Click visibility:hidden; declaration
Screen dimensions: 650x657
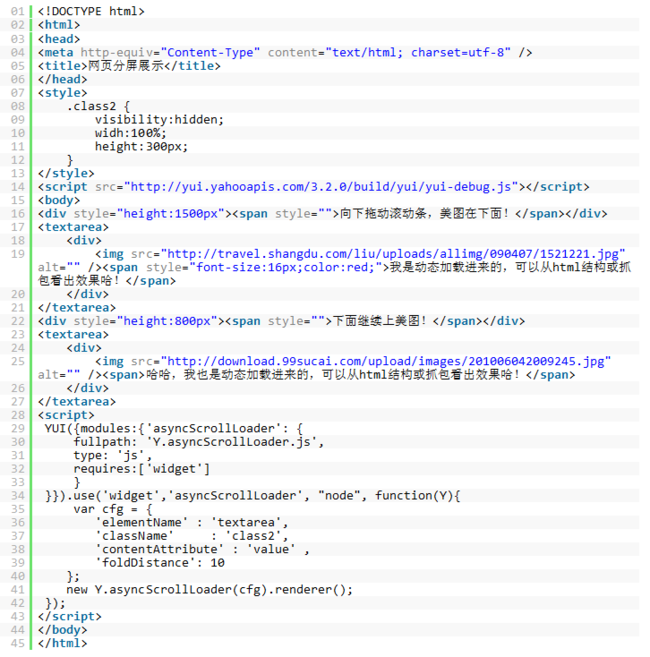[x=159, y=119]
